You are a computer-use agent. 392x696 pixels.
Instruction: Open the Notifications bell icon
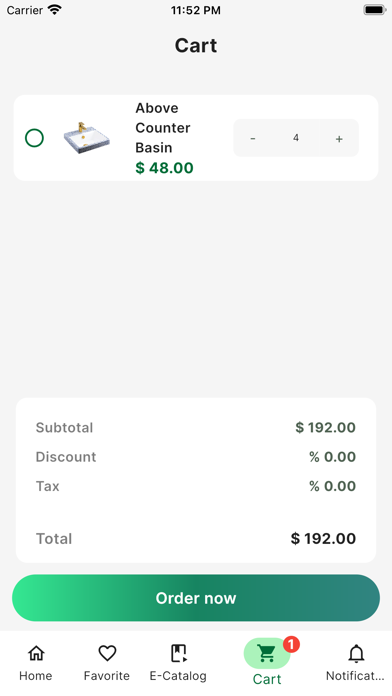click(356, 653)
